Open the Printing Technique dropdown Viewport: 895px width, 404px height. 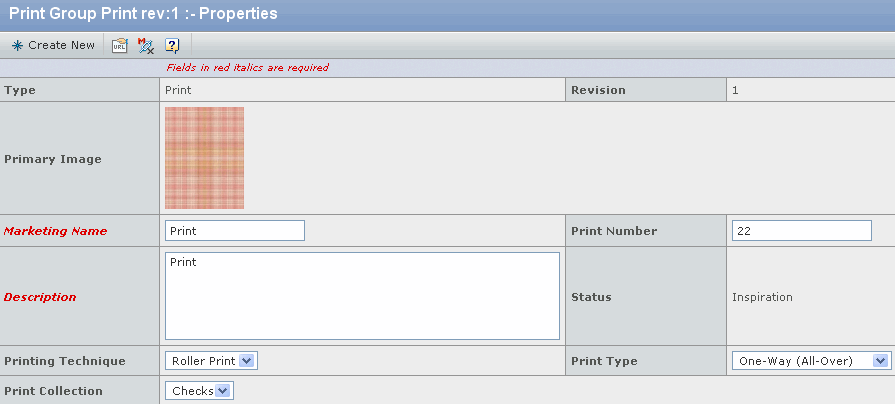[211, 361]
